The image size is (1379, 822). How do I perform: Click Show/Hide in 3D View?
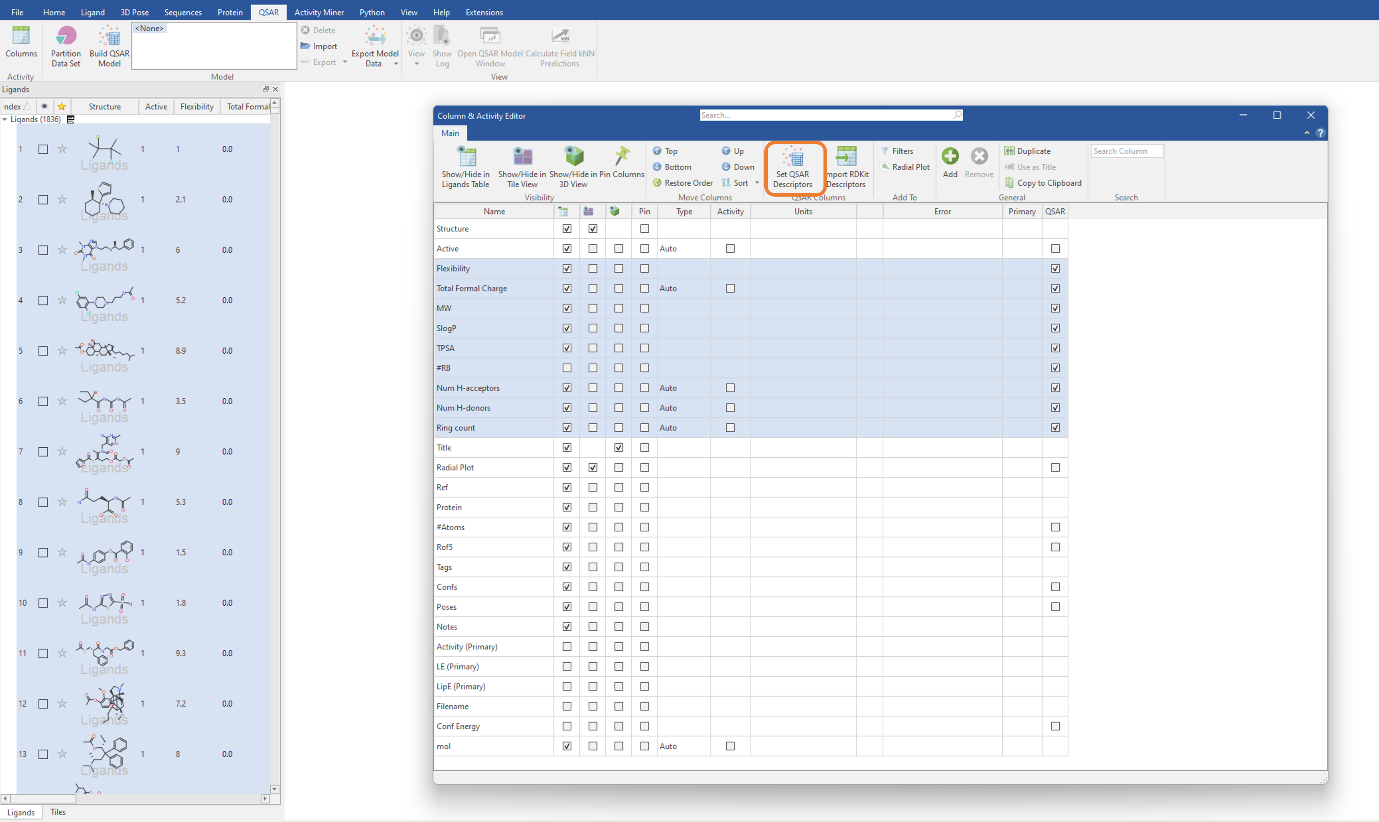click(x=573, y=167)
